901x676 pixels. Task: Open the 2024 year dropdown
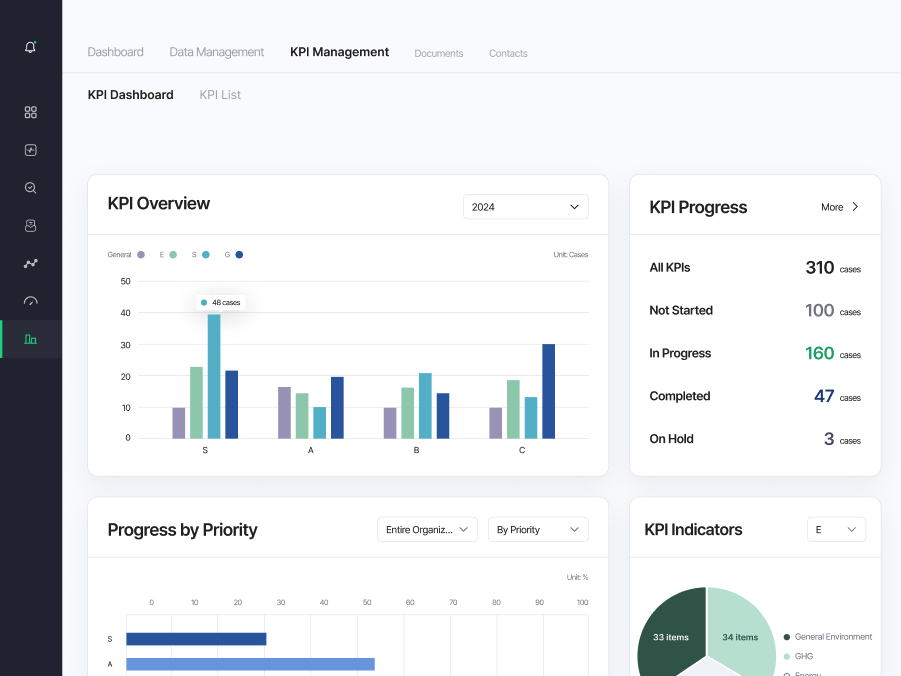point(525,207)
